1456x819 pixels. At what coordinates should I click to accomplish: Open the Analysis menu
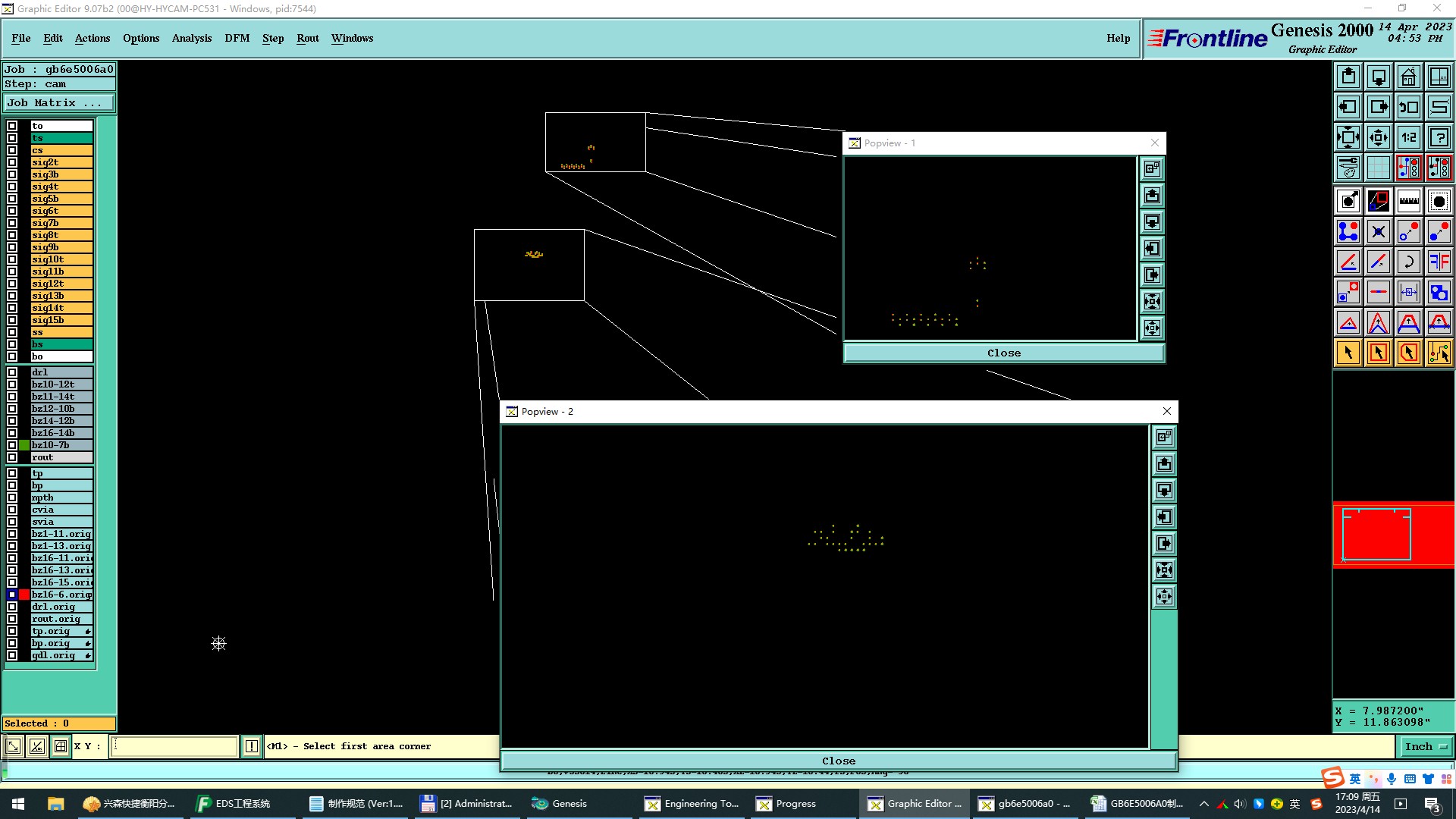pos(191,38)
